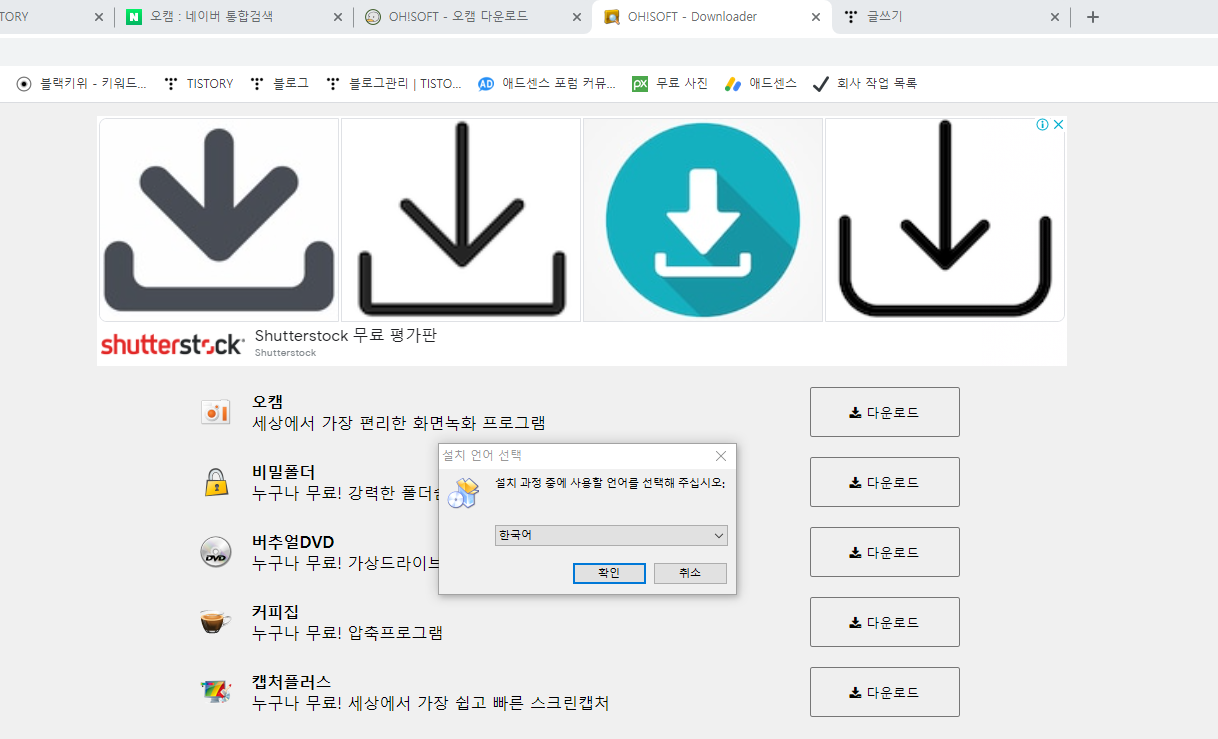Open the thin black arrow download image

click(x=461, y=220)
